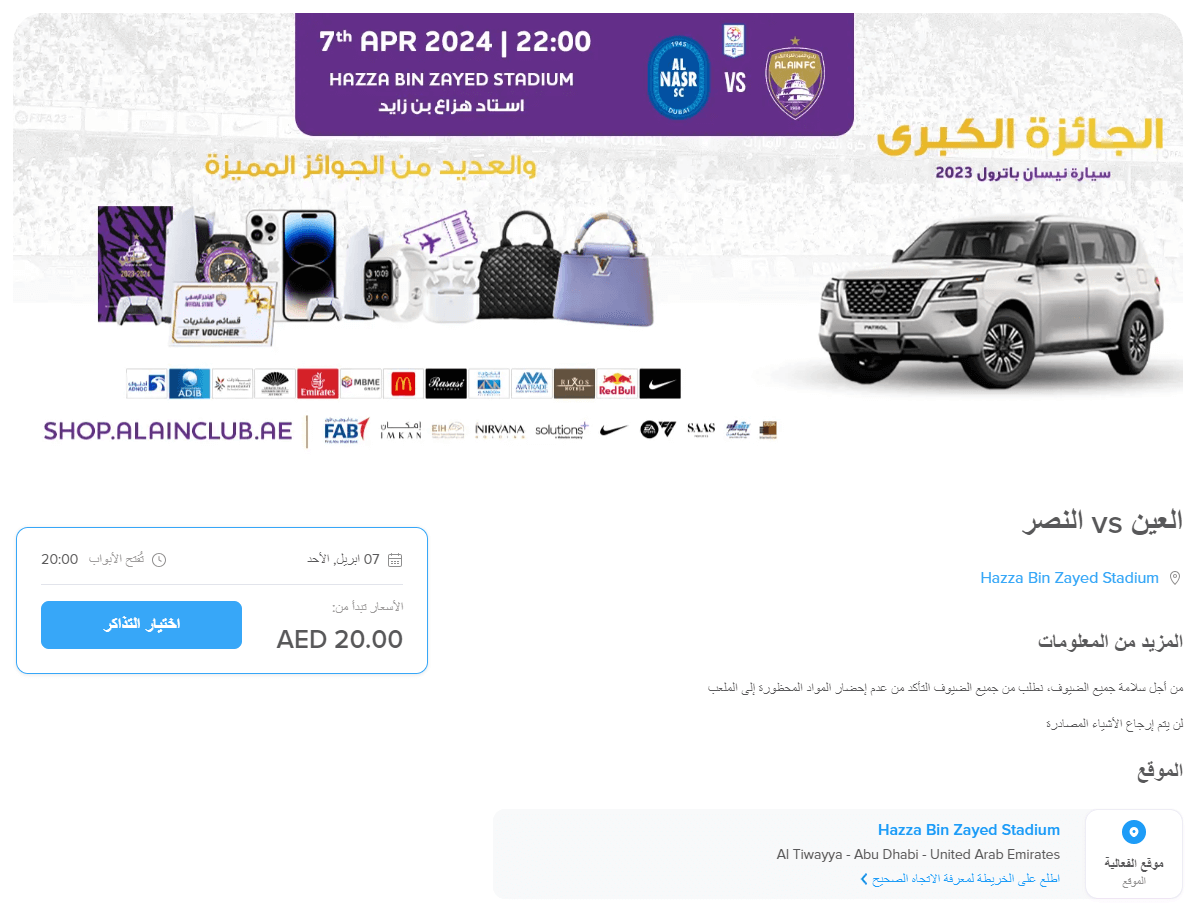Image resolution: width=1201 pixels, height=907 pixels.
Task: Click the Al Ain FC club crest
Action: (795, 78)
